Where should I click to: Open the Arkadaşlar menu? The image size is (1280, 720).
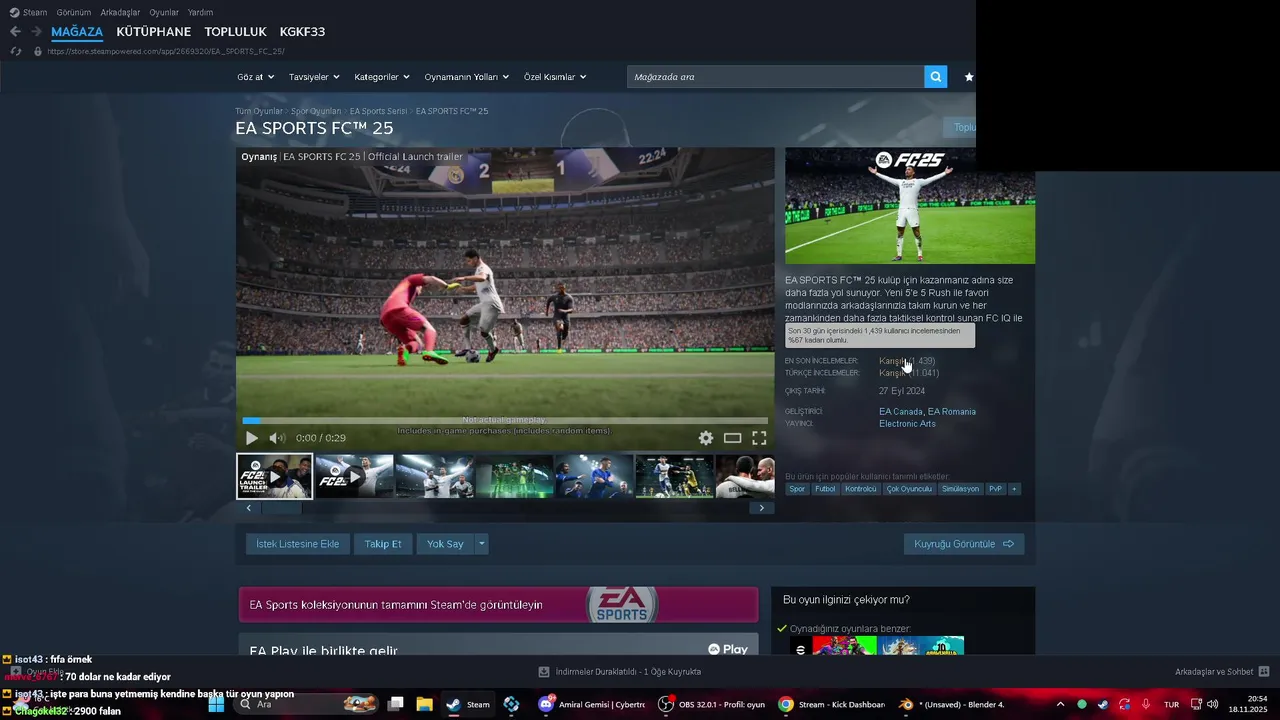pyautogui.click(x=121, y=12)
